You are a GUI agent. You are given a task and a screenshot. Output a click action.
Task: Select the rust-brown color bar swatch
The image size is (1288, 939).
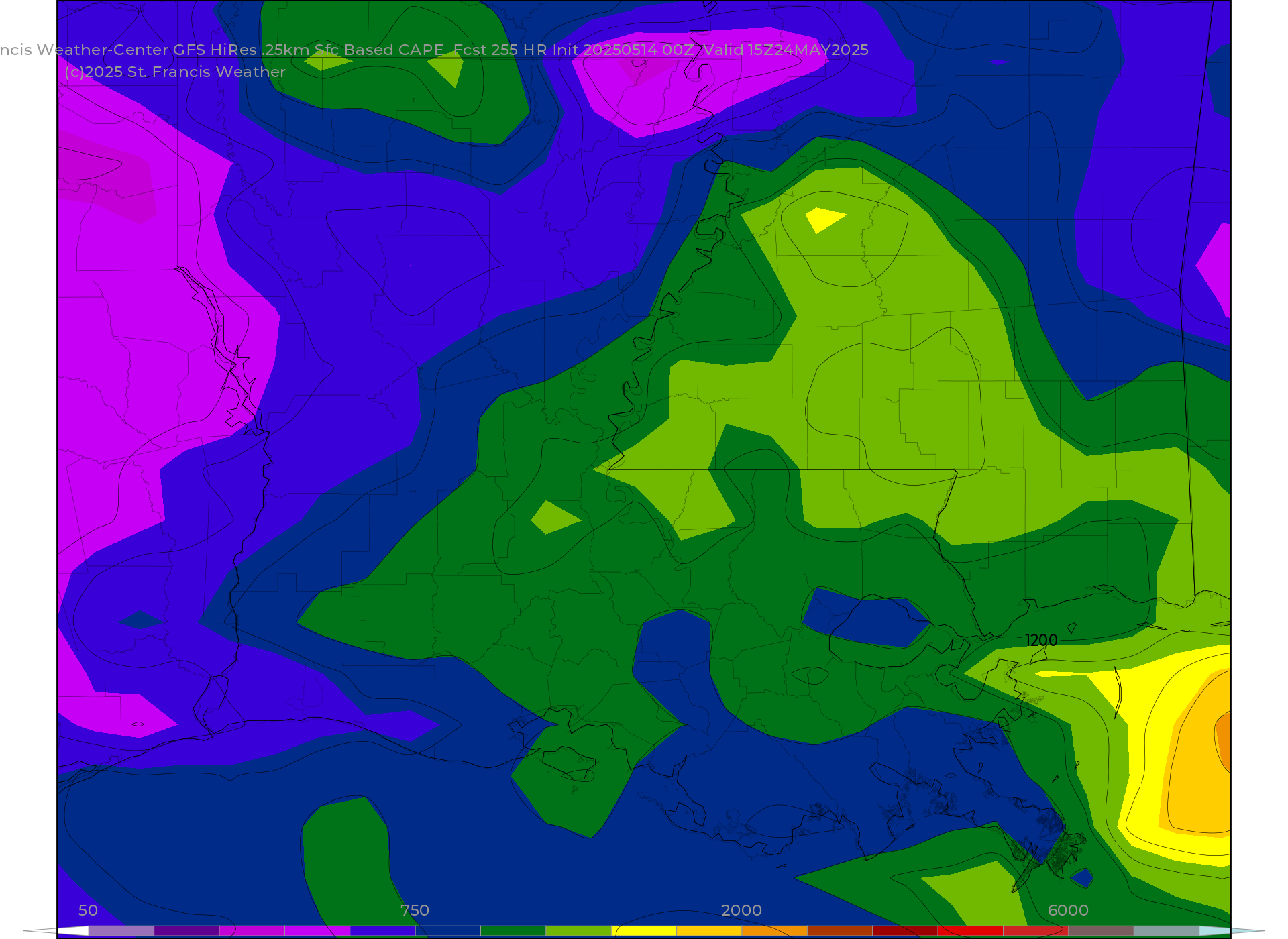coord(840,931)
